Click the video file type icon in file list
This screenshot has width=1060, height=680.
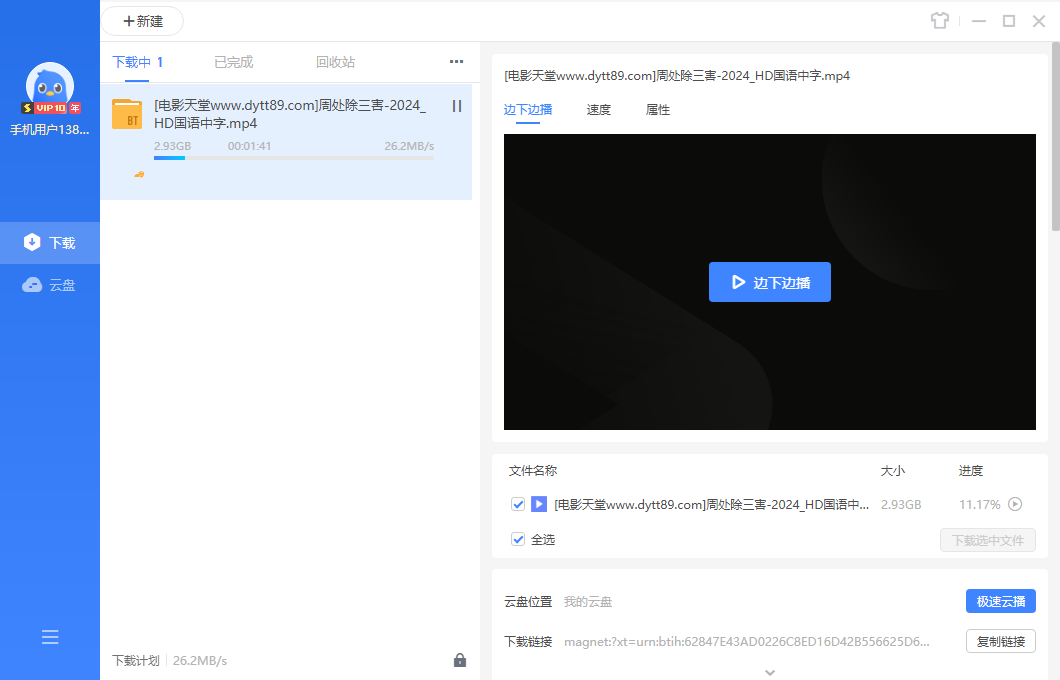coord(538,505)
